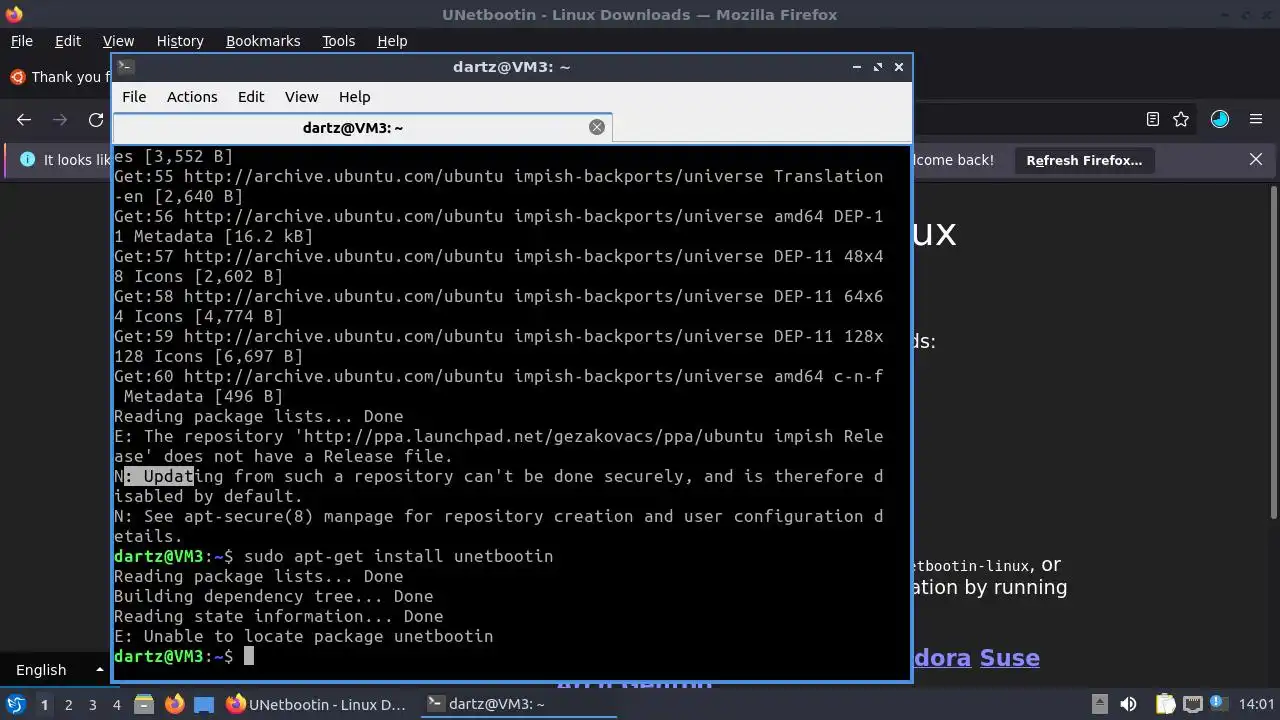Open the terminal Edit menu
The height and width of the screenshot is (720, 1280).
click(251, 97)
